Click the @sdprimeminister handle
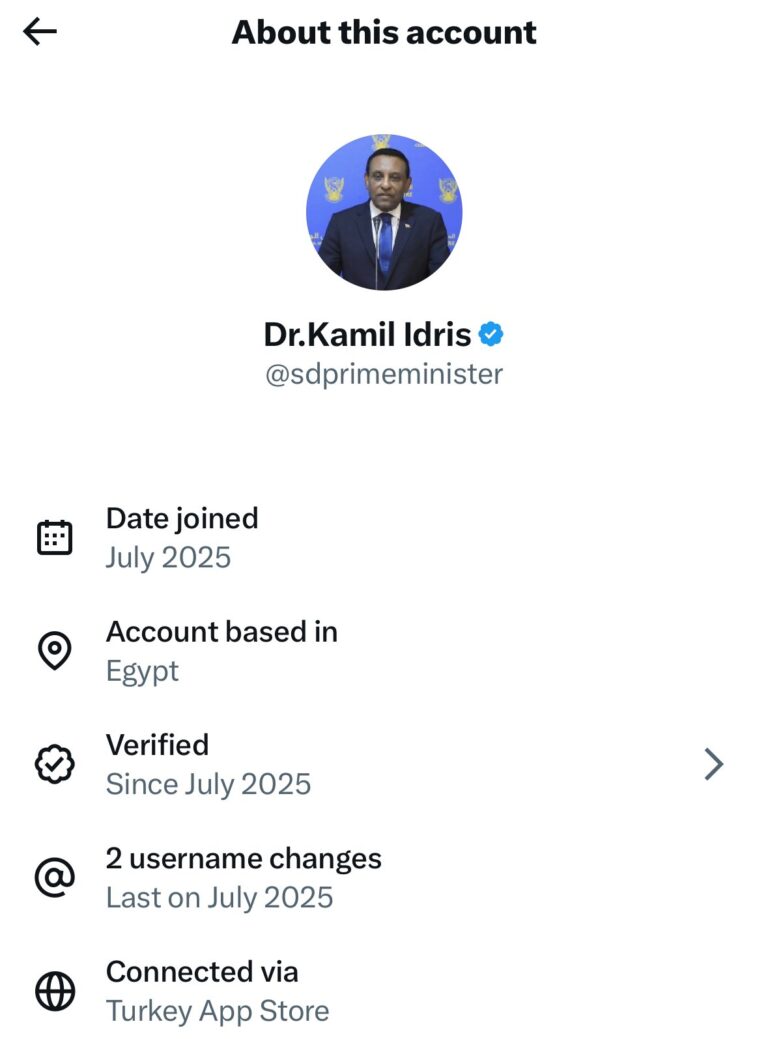The image size is (768, 1039). [x=384, y=375]
